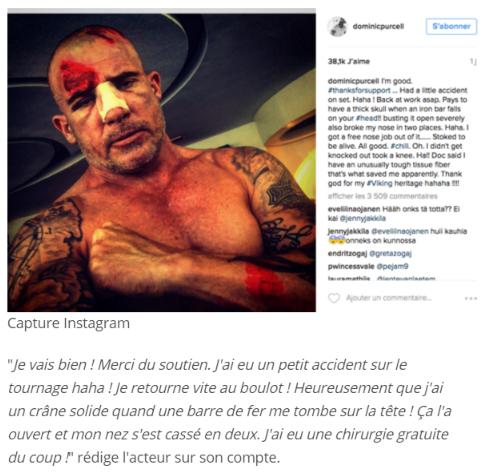Expand afficher les 3 509 commentaires
The image size is (490, 474).
coord(383,196)
